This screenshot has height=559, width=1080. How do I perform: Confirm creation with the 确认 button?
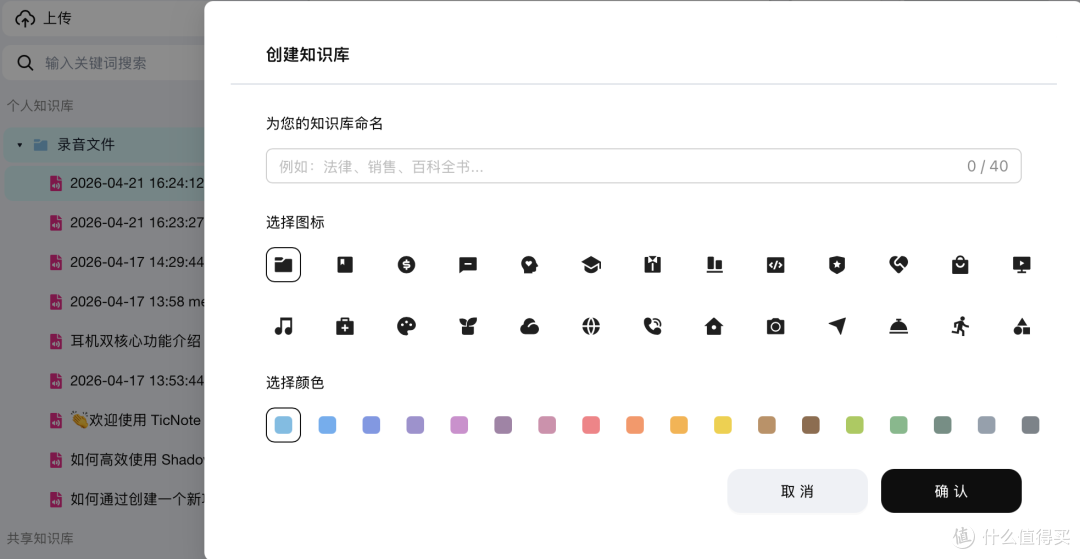coord(951,491)
